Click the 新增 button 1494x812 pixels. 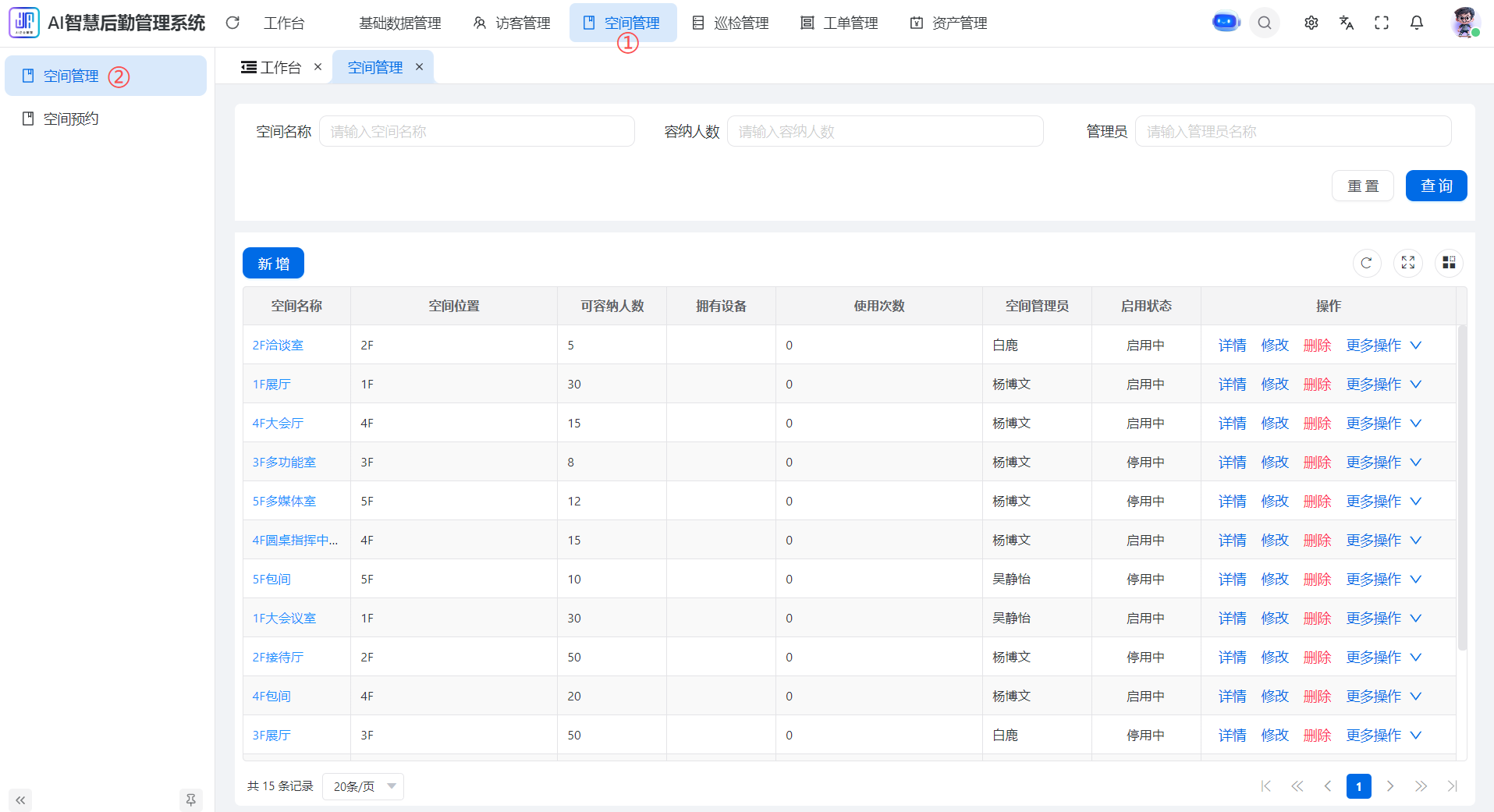coord(273,264)
